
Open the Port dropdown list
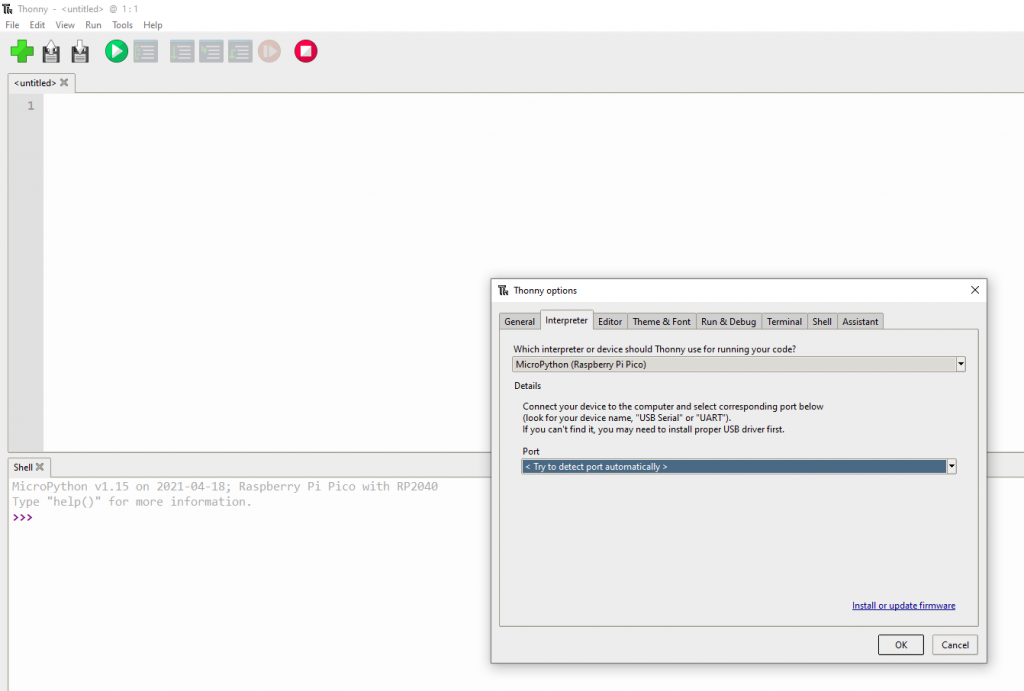pyautogui.click(x=951, y=467)
